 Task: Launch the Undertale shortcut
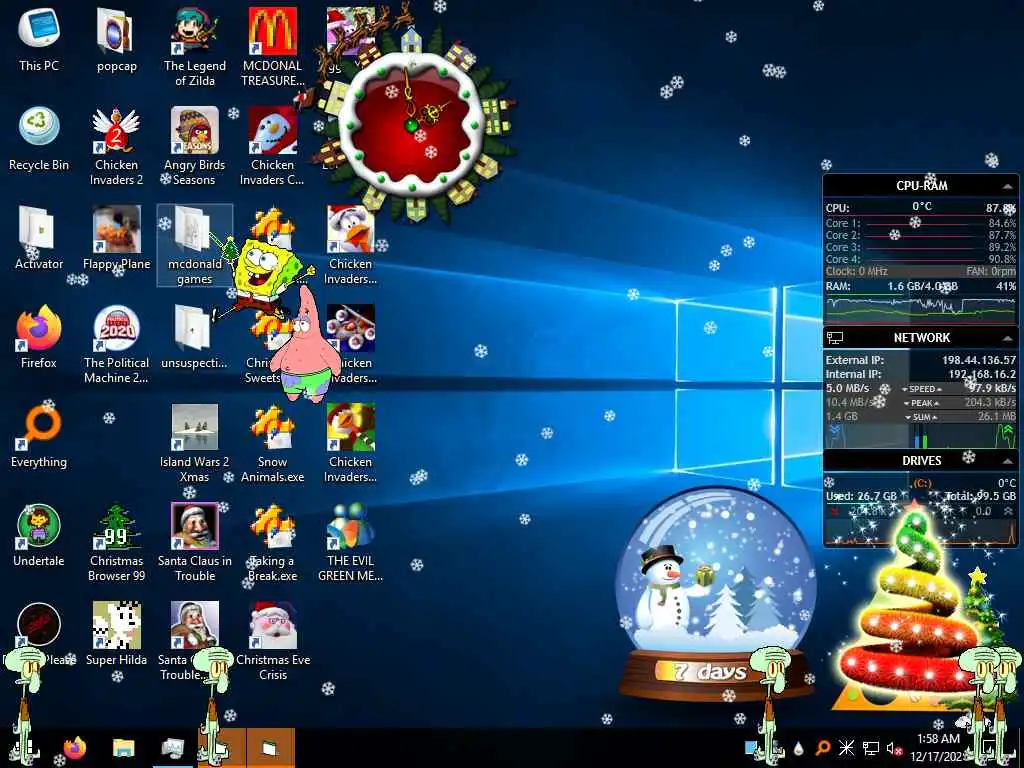[39, 534]
